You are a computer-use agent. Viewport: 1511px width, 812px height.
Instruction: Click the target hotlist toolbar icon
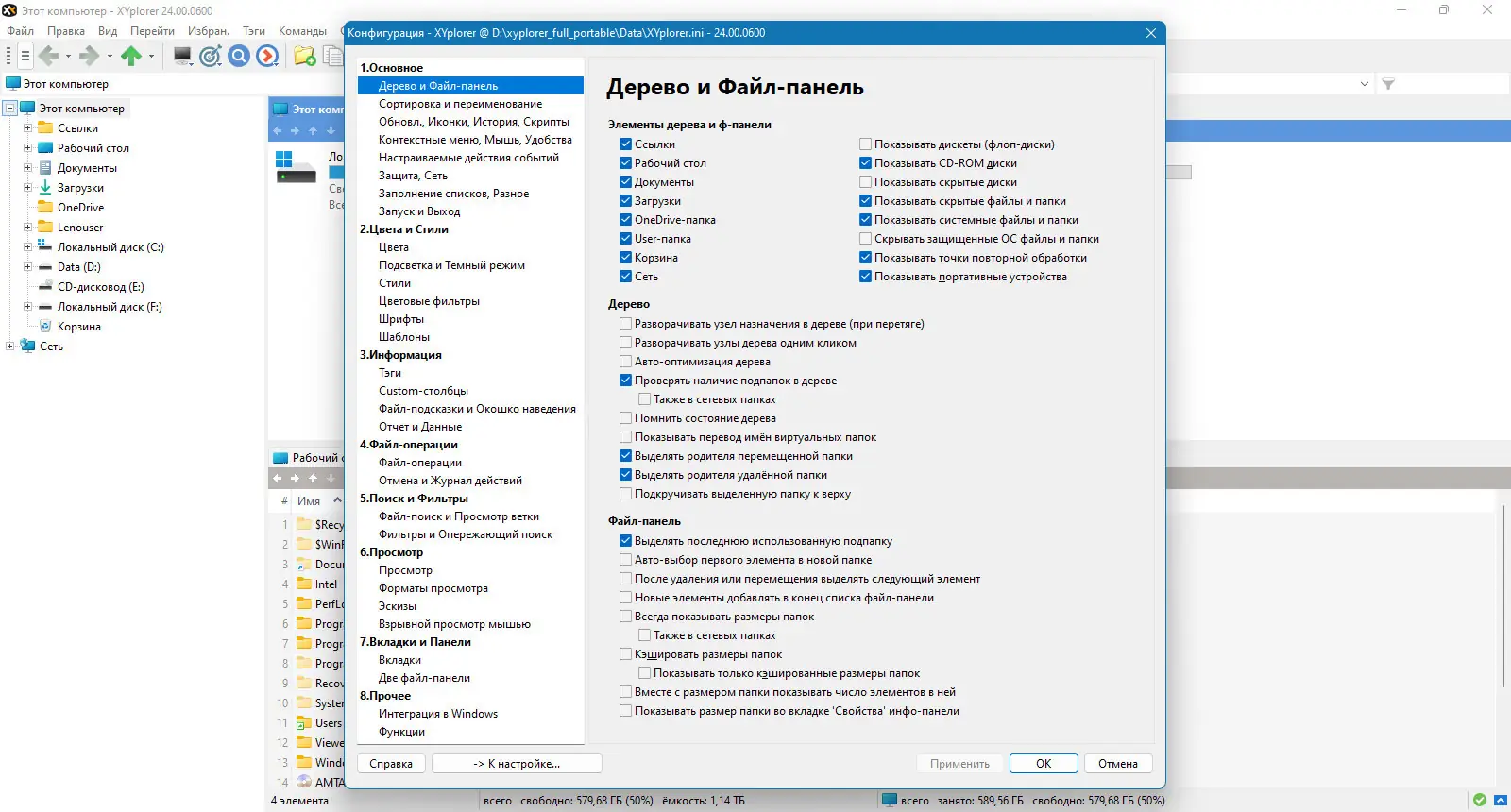click(x=211, y=57)
